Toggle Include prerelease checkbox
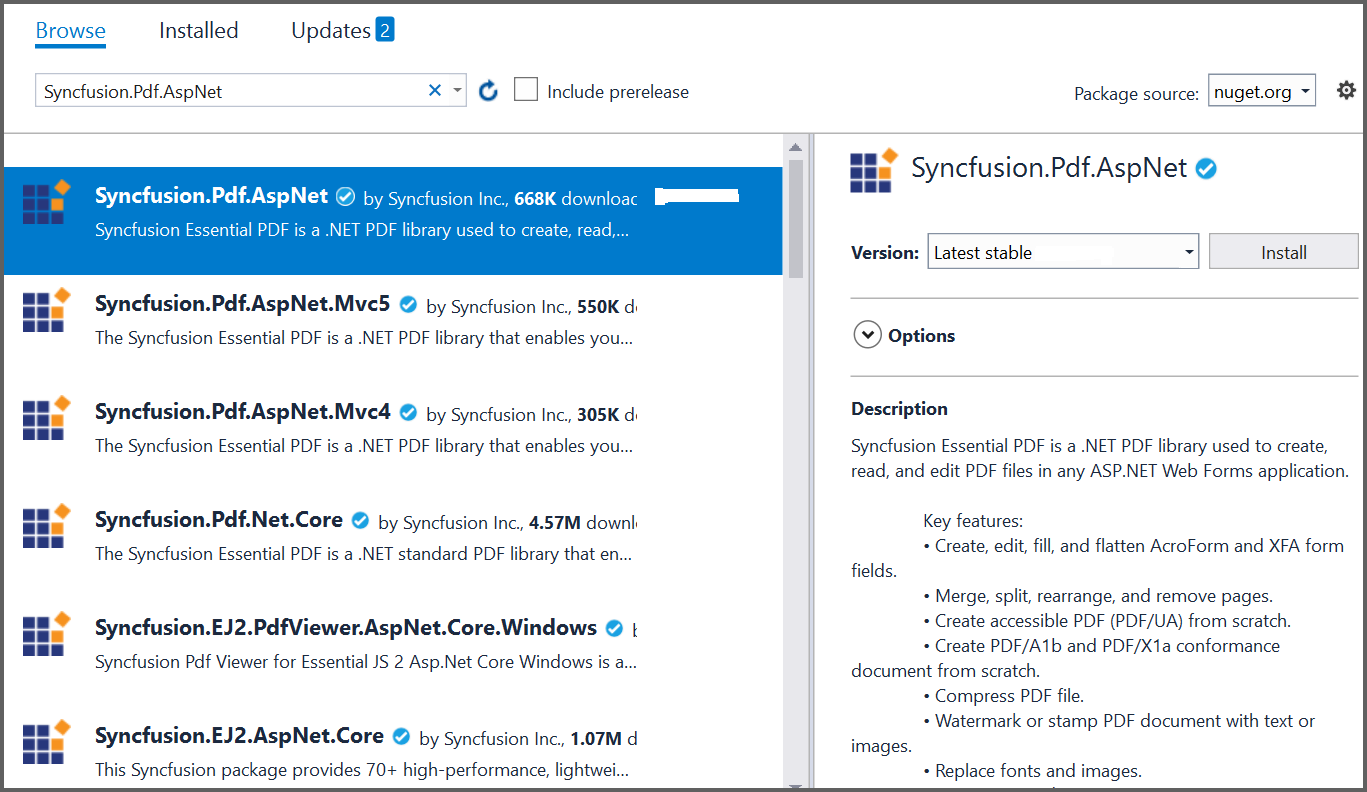The width and height of the screenshot is (1367, 792). (526, 90)
